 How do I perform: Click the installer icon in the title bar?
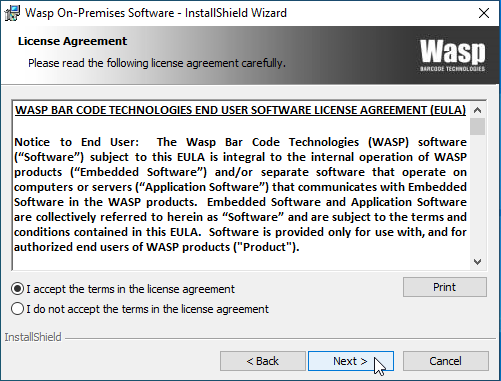click(x=12, y=13)
